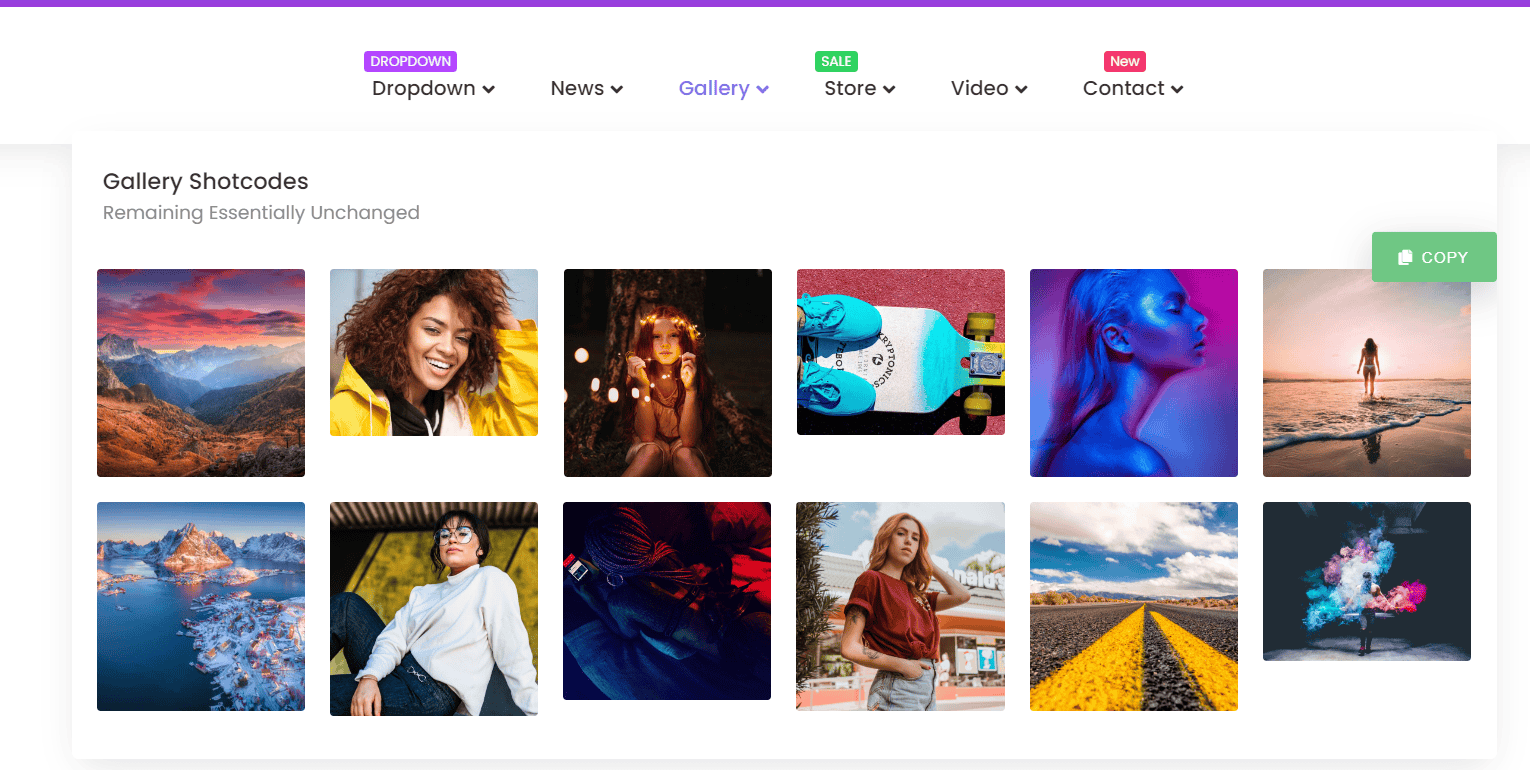Screen dimensions: 1530x770
Task: Click the purple DROPDOWN badge
Action: tap(410, 61)
